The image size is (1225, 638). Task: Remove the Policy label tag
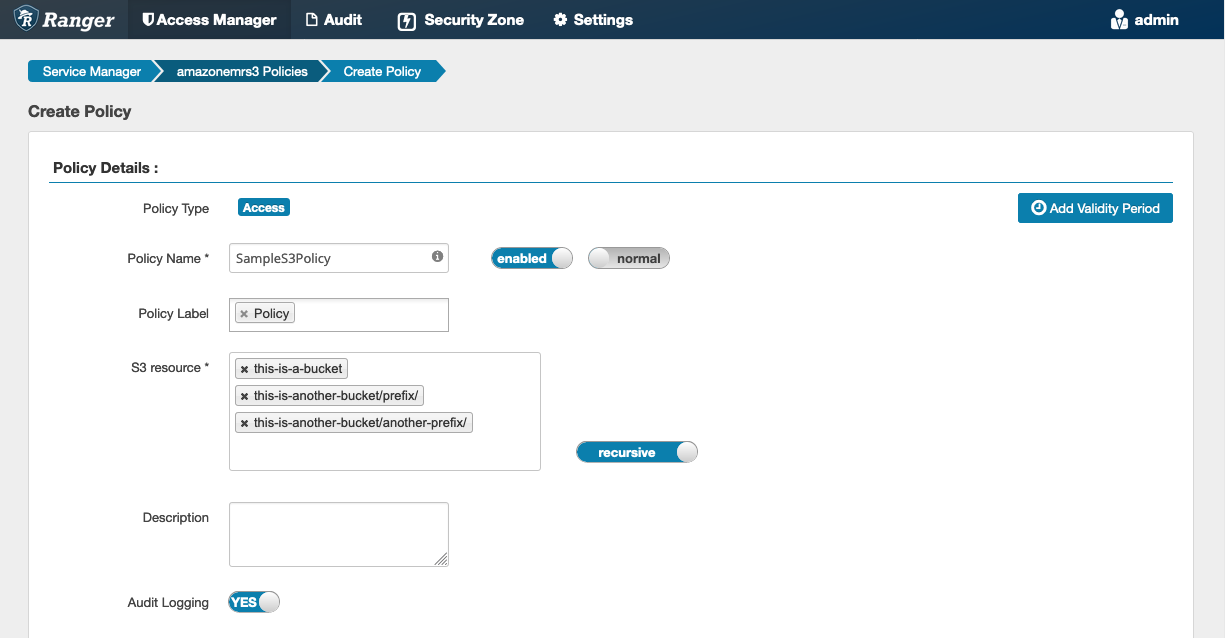click(244, 312)
